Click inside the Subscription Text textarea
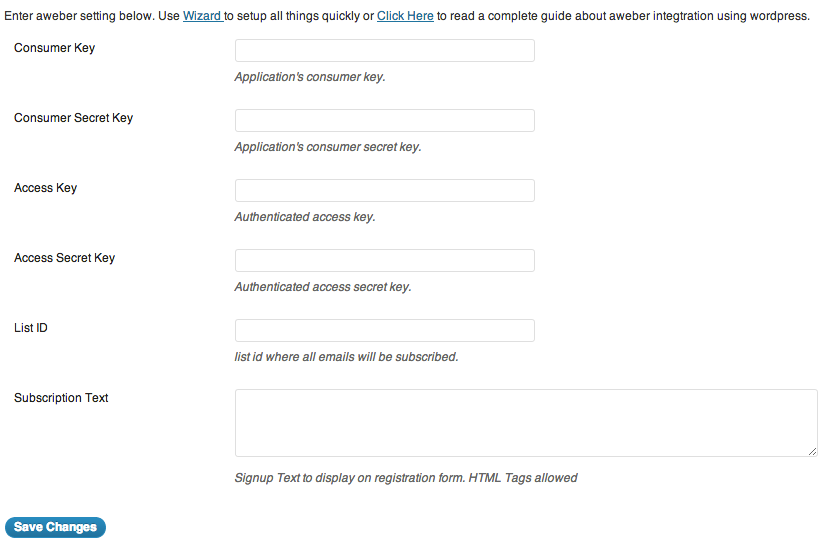This screenshot has height=551, width=832. (x=526, y=423)
